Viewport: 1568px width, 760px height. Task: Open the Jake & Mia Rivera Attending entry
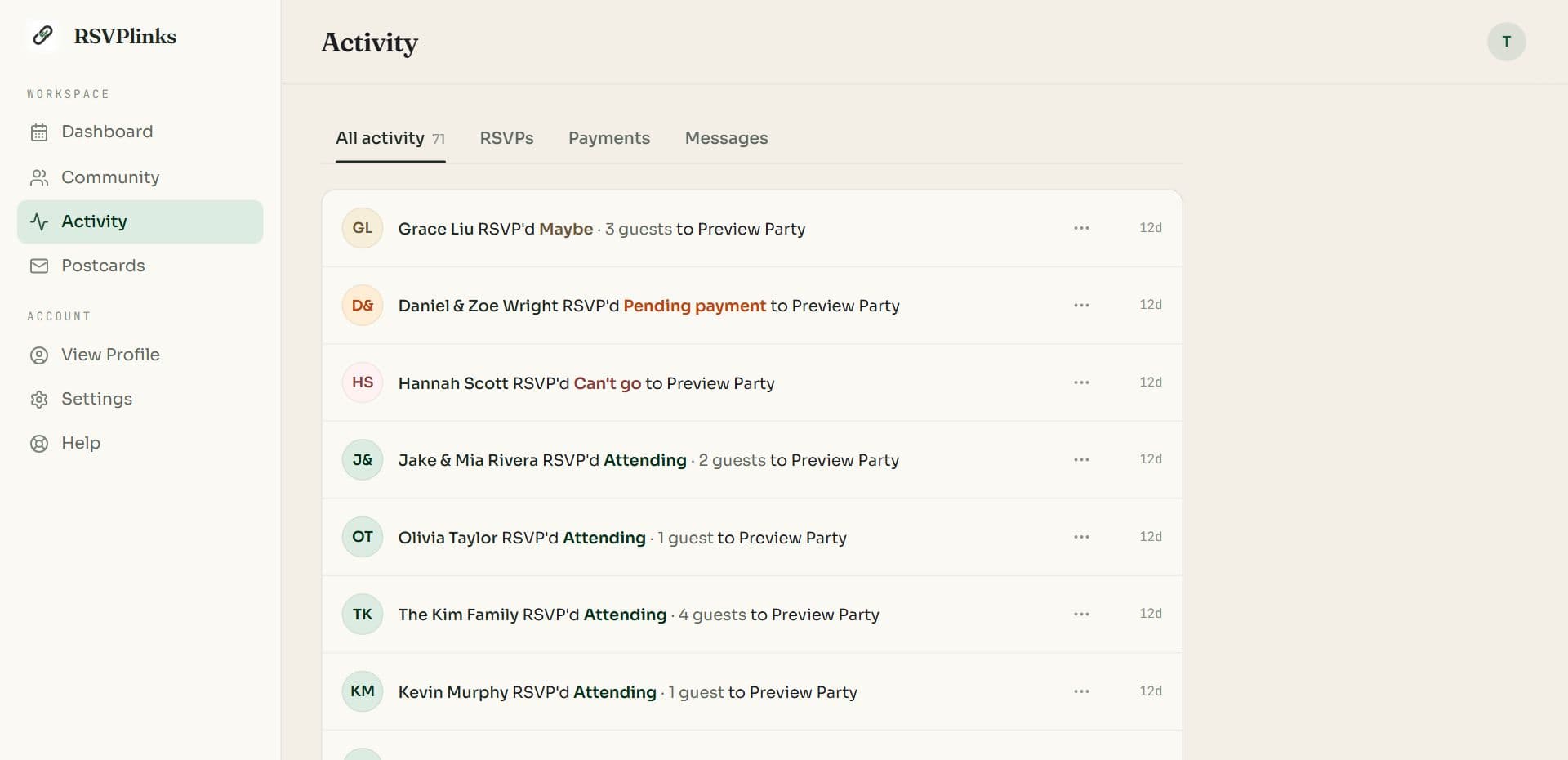pyautogui.click(x=752, y=460)
